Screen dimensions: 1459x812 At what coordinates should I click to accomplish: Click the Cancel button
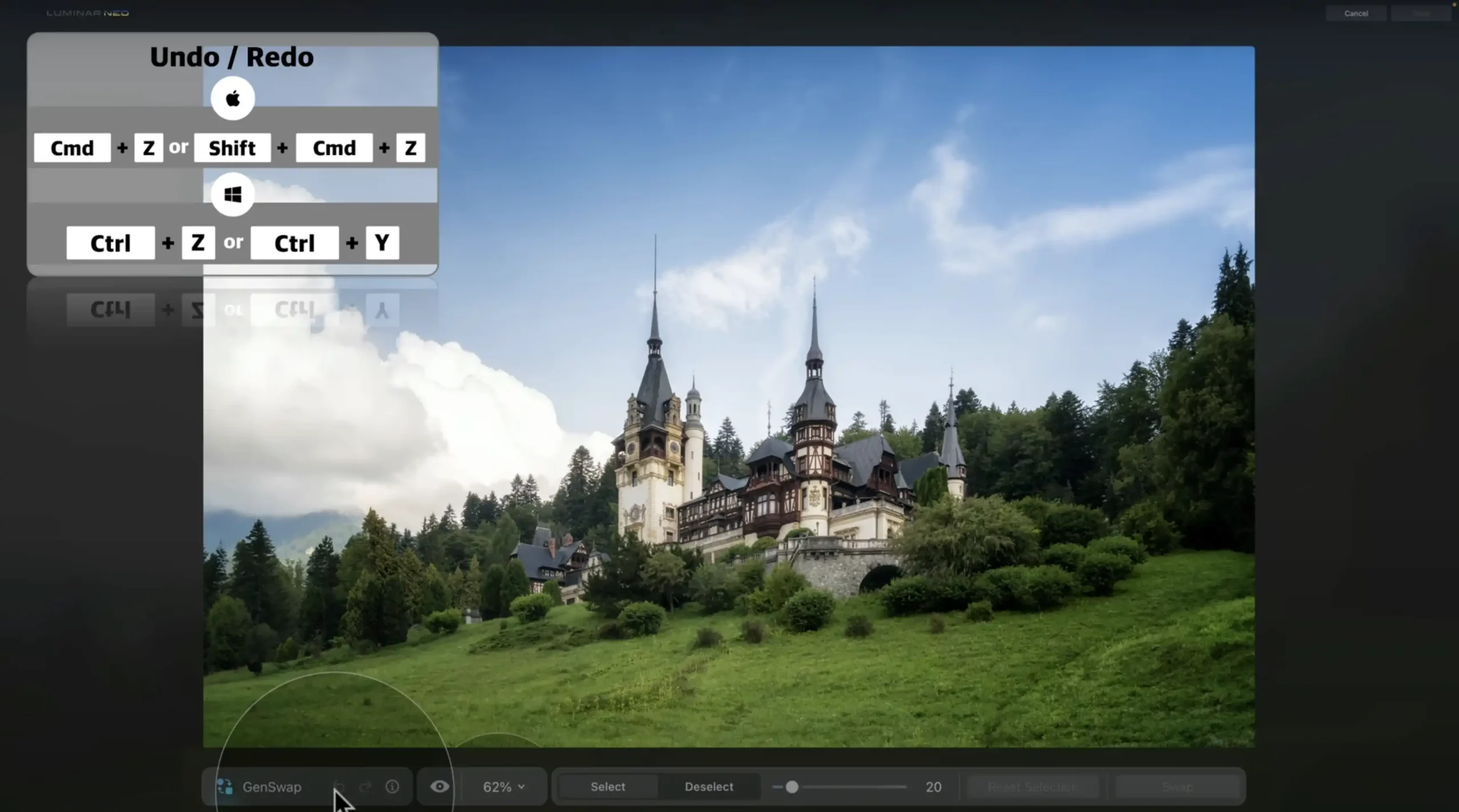[x=1356, y=13]
